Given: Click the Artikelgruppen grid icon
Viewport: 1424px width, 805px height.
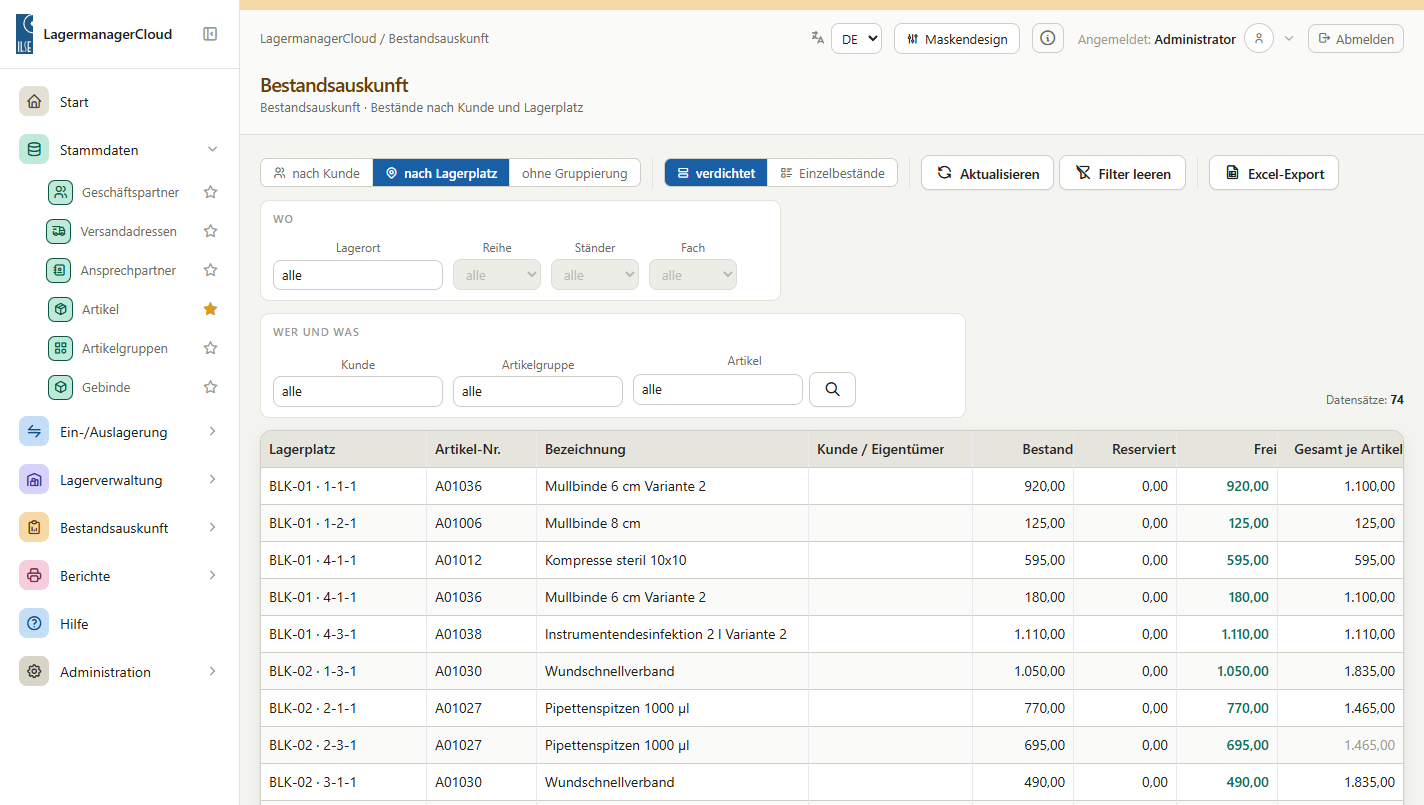Looking at the screenshot, I should 60,348.
